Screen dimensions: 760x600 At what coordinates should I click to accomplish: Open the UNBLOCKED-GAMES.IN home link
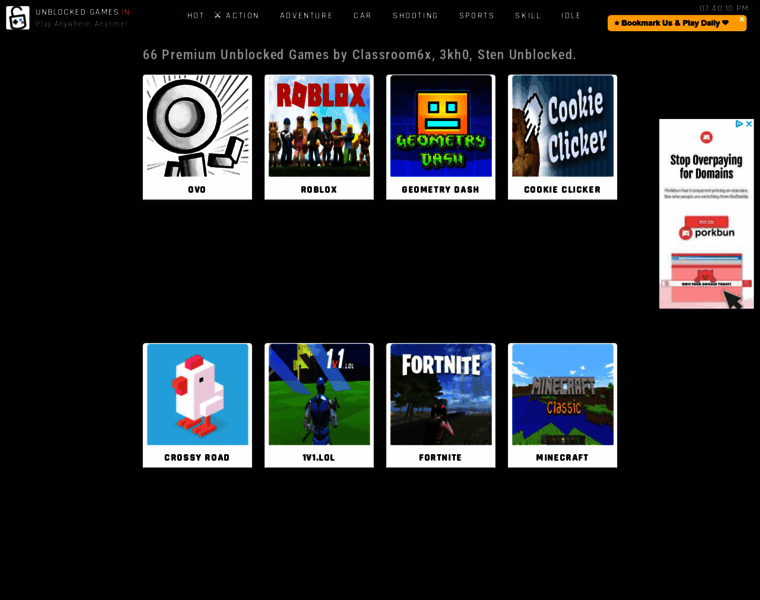point(82,12)
